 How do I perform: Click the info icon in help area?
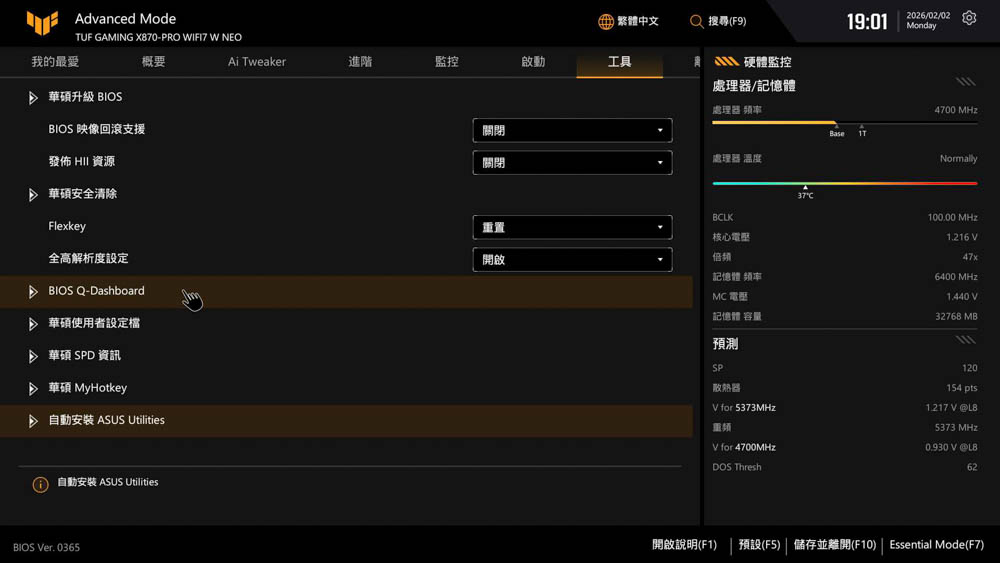40,484
